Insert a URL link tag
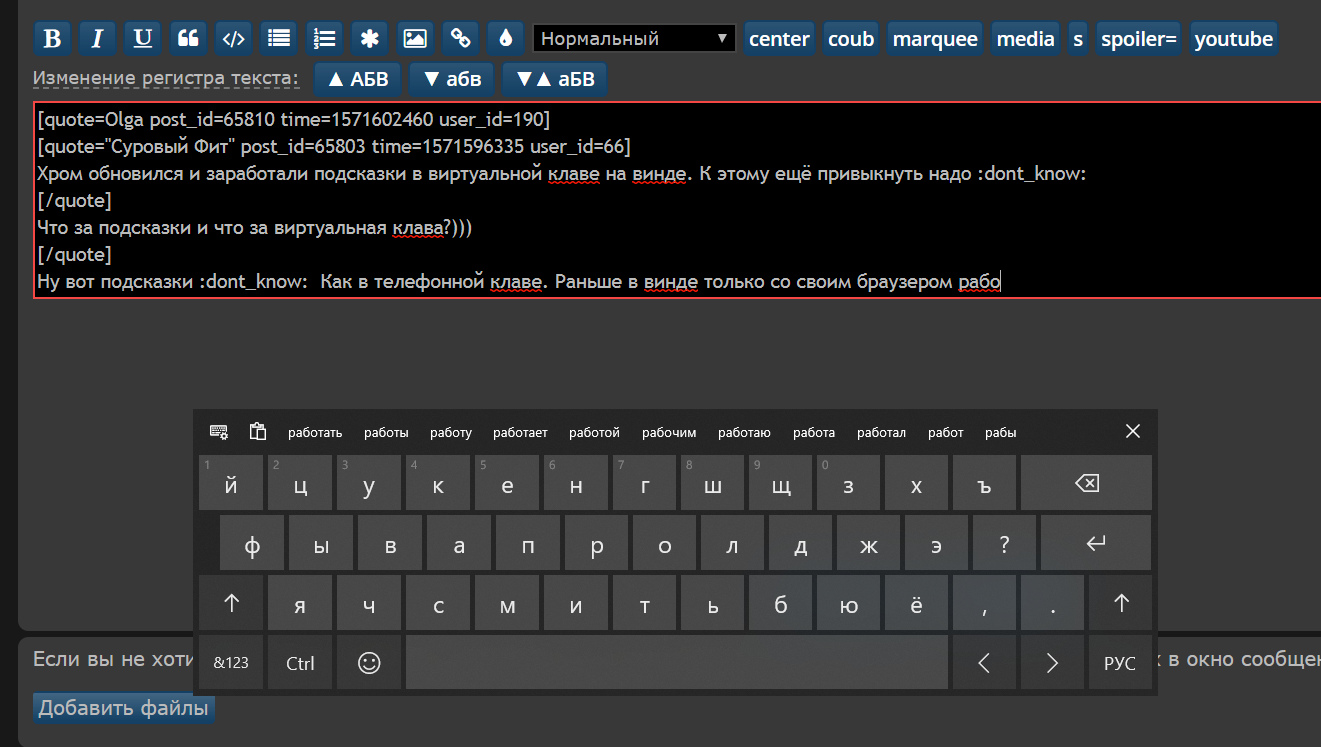The image size is (1321, 747). (x=461, y=39)
